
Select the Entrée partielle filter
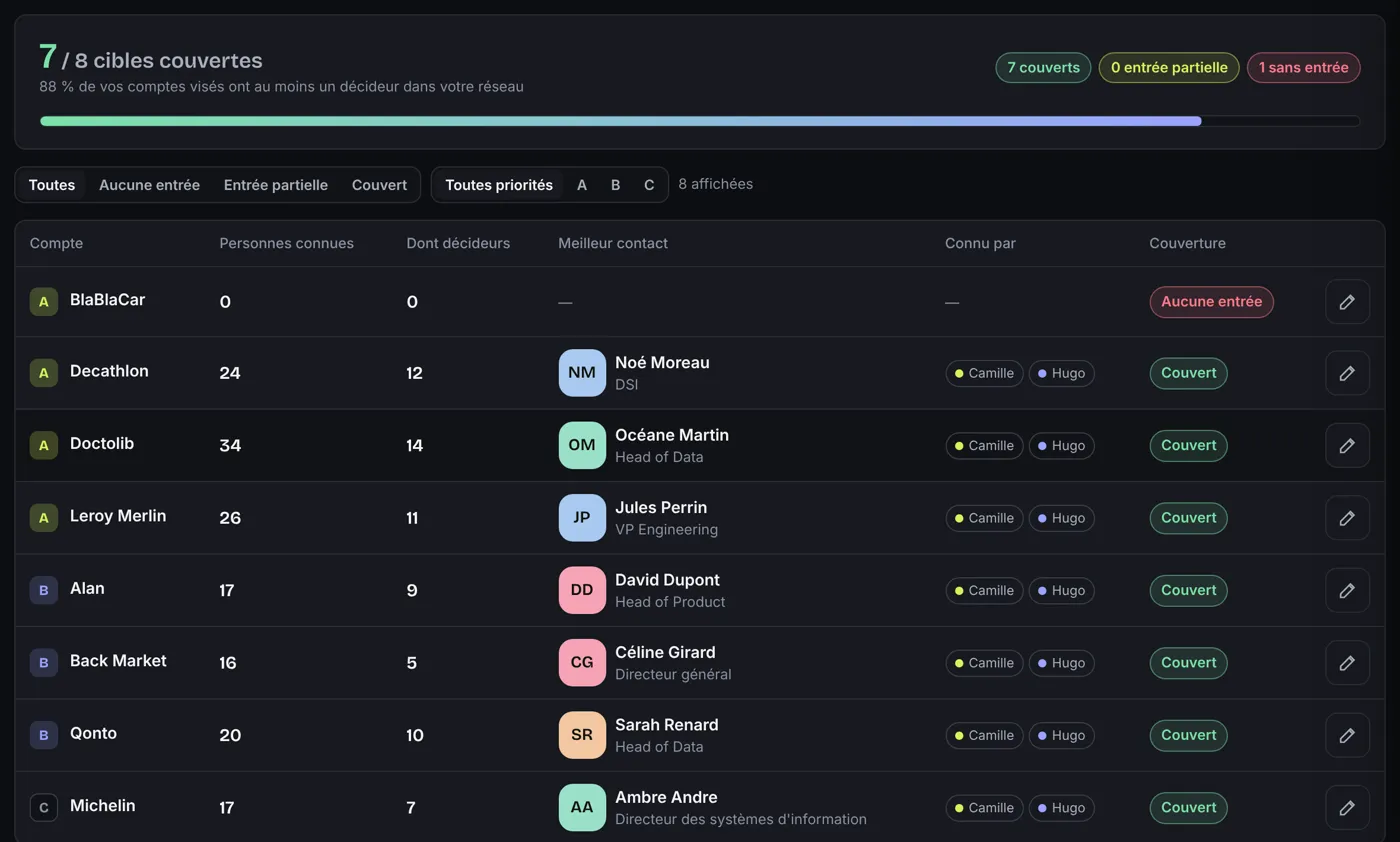tap(276, 185)
